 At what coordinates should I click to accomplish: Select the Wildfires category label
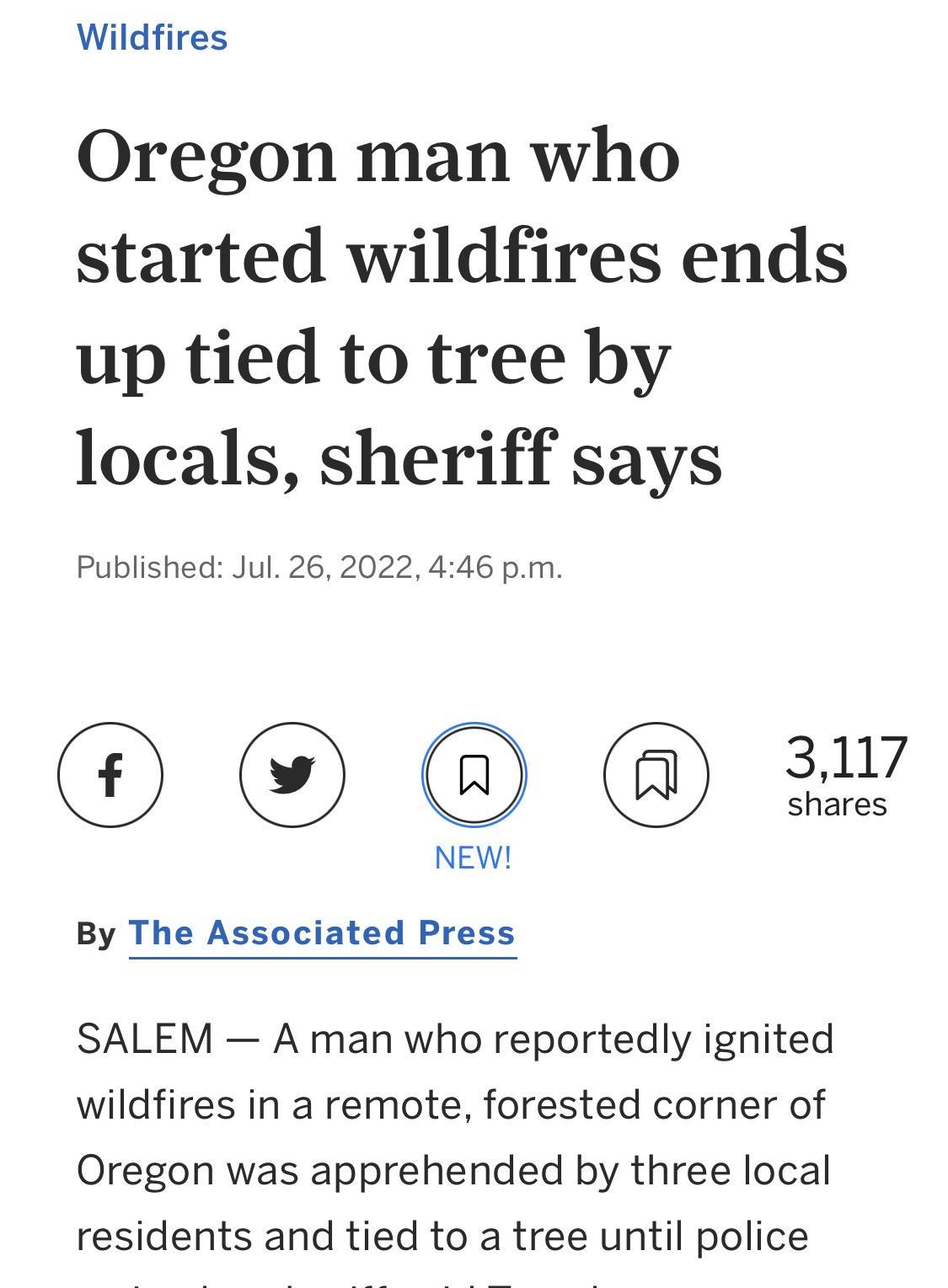151,36
